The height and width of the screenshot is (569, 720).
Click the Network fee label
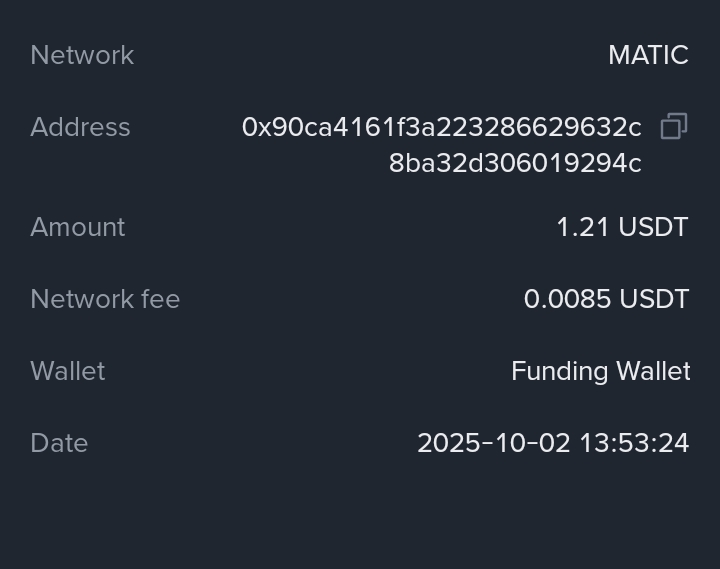pyautogui.click(x=105, y=299)
